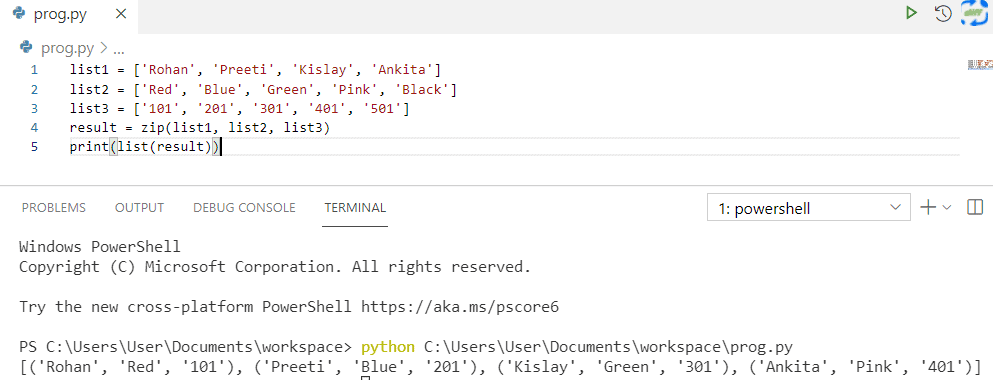This screenshot has width=993, height=380.
Task: Click line number 2 in the gutter
Action: (34, 89)
